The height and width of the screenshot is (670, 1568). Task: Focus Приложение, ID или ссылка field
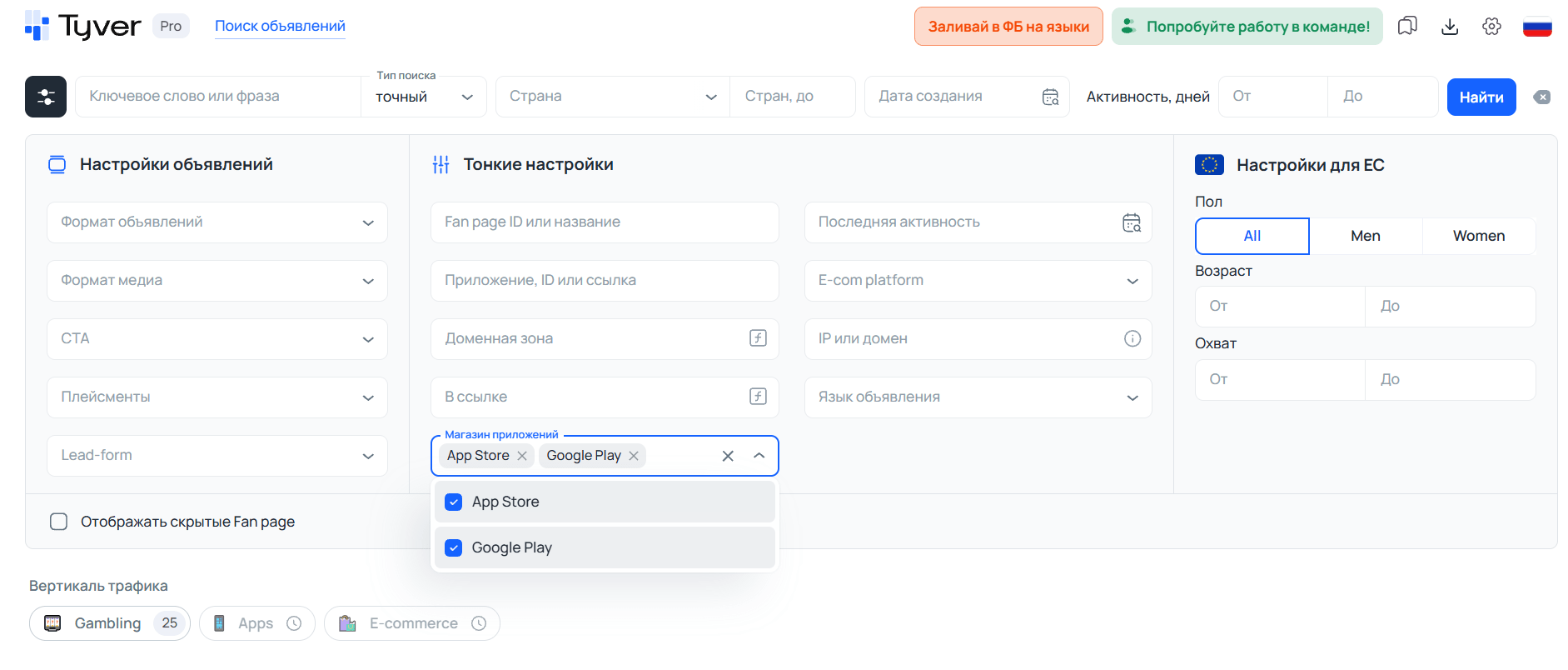click(x=605, y=281)
